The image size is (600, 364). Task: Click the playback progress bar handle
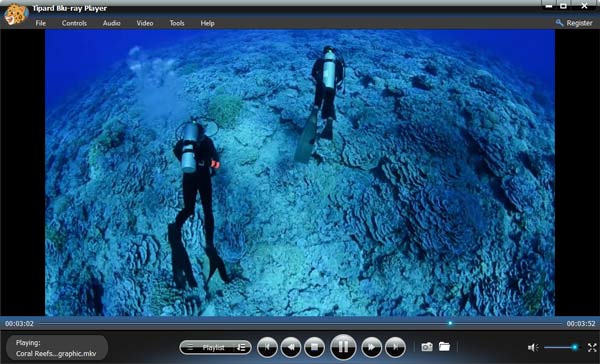tap(450, 323)
